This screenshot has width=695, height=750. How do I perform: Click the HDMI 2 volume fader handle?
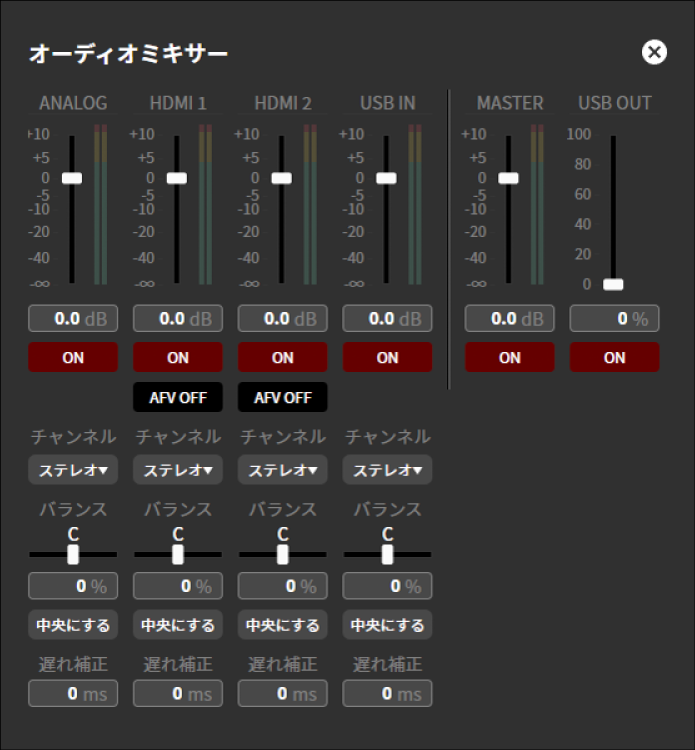pos(281,178)
